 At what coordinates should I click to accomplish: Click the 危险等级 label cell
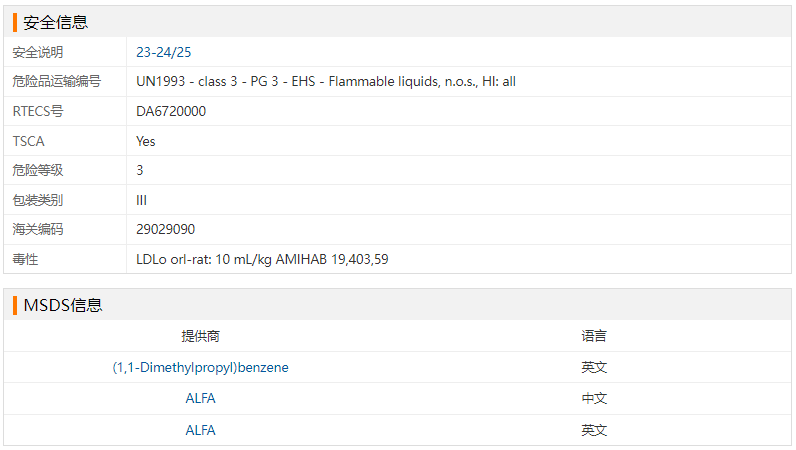(38, 170)
